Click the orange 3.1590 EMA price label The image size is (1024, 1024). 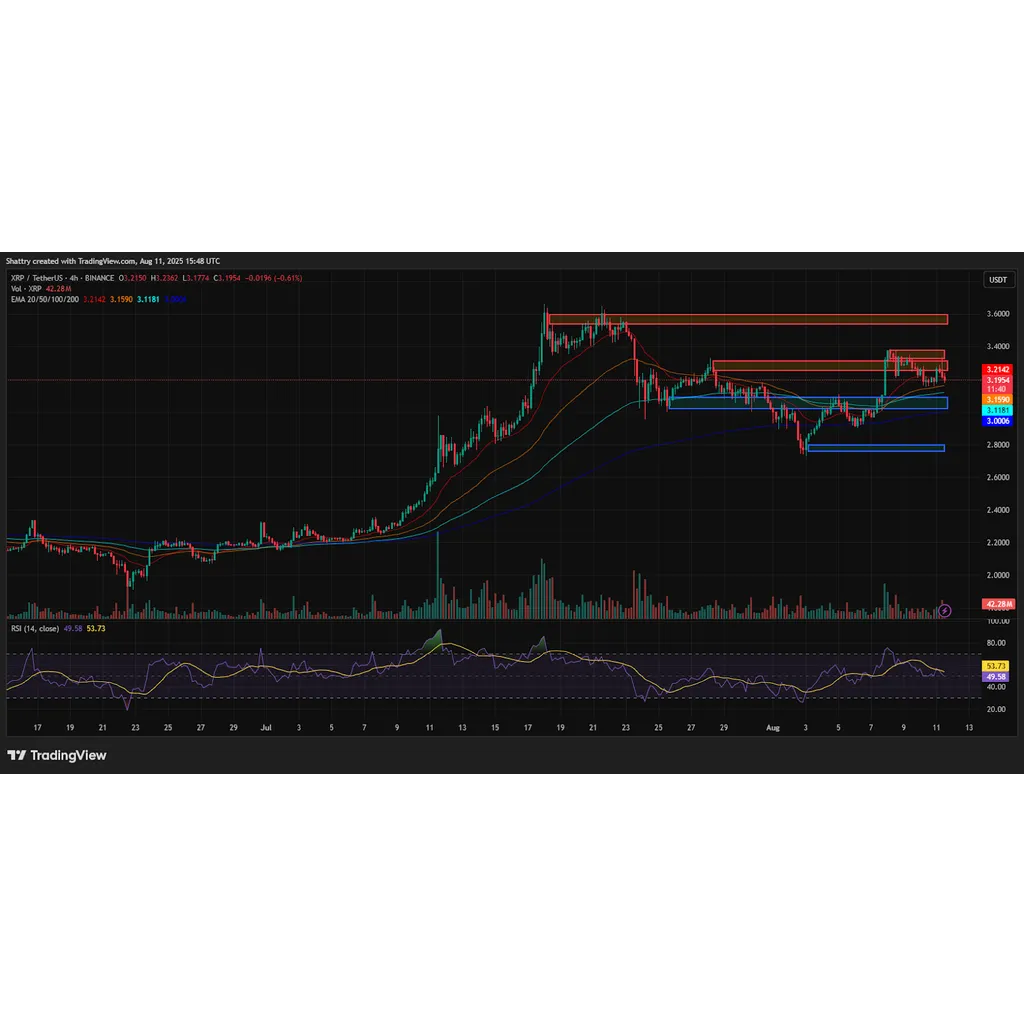997,400
